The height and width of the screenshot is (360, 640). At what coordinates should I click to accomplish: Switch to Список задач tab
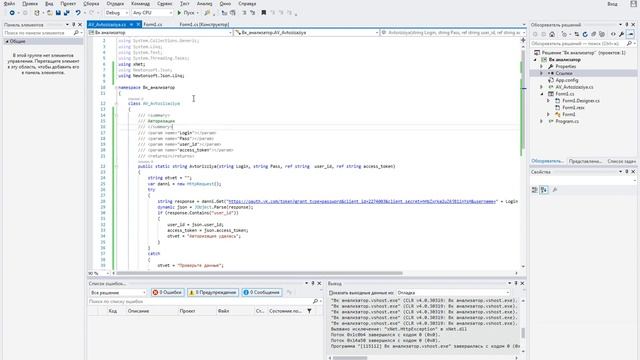[x=621, y=161]
